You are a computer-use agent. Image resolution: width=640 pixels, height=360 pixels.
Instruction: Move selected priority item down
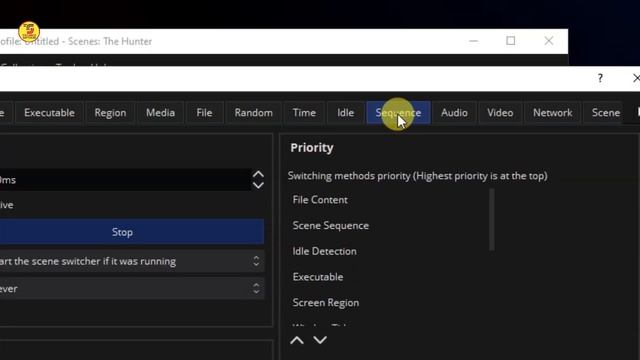pyautogui.click(x=320, y=340)
